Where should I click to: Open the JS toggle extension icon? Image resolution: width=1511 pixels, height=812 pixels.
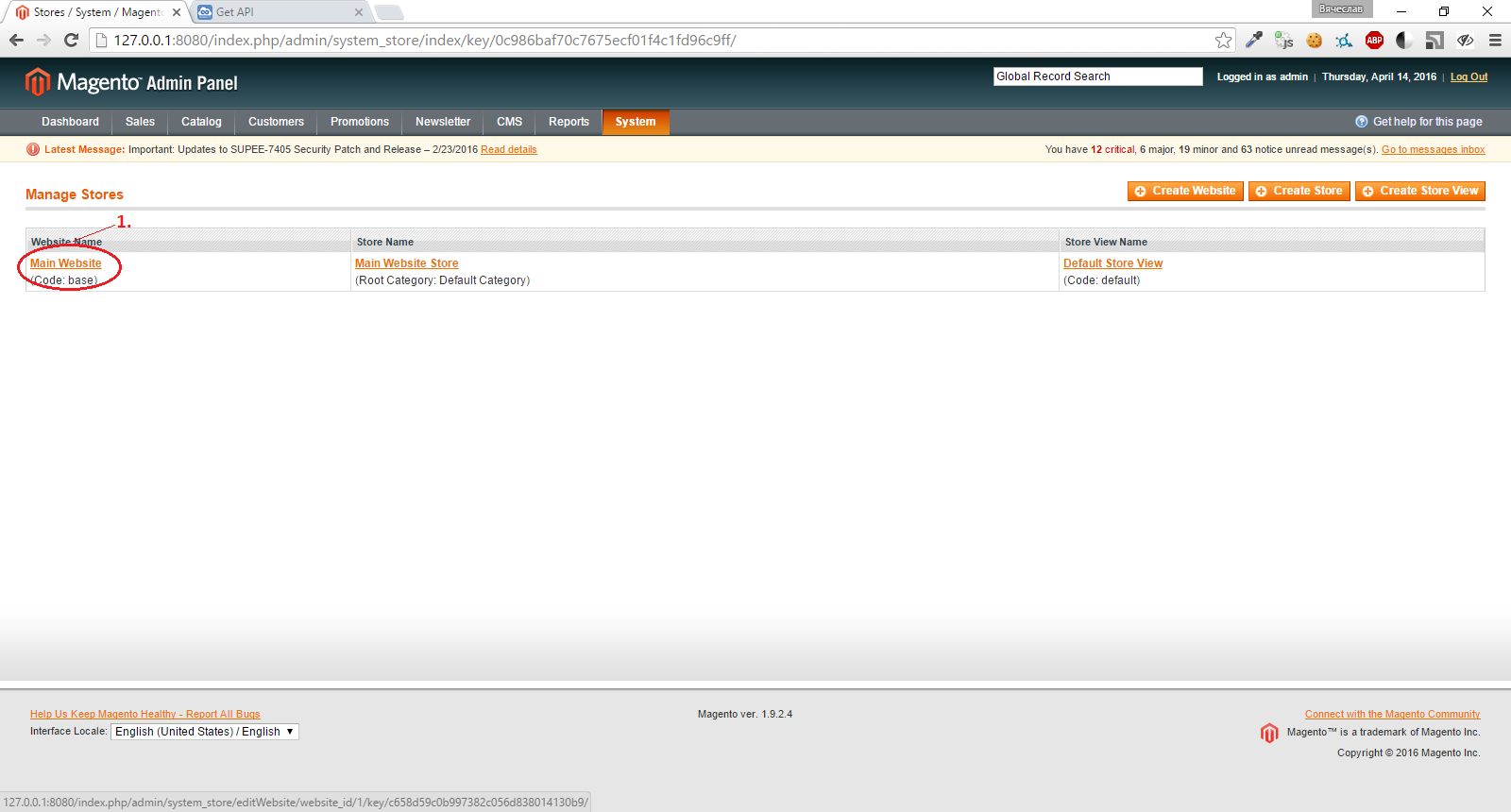click(1283, 40)
